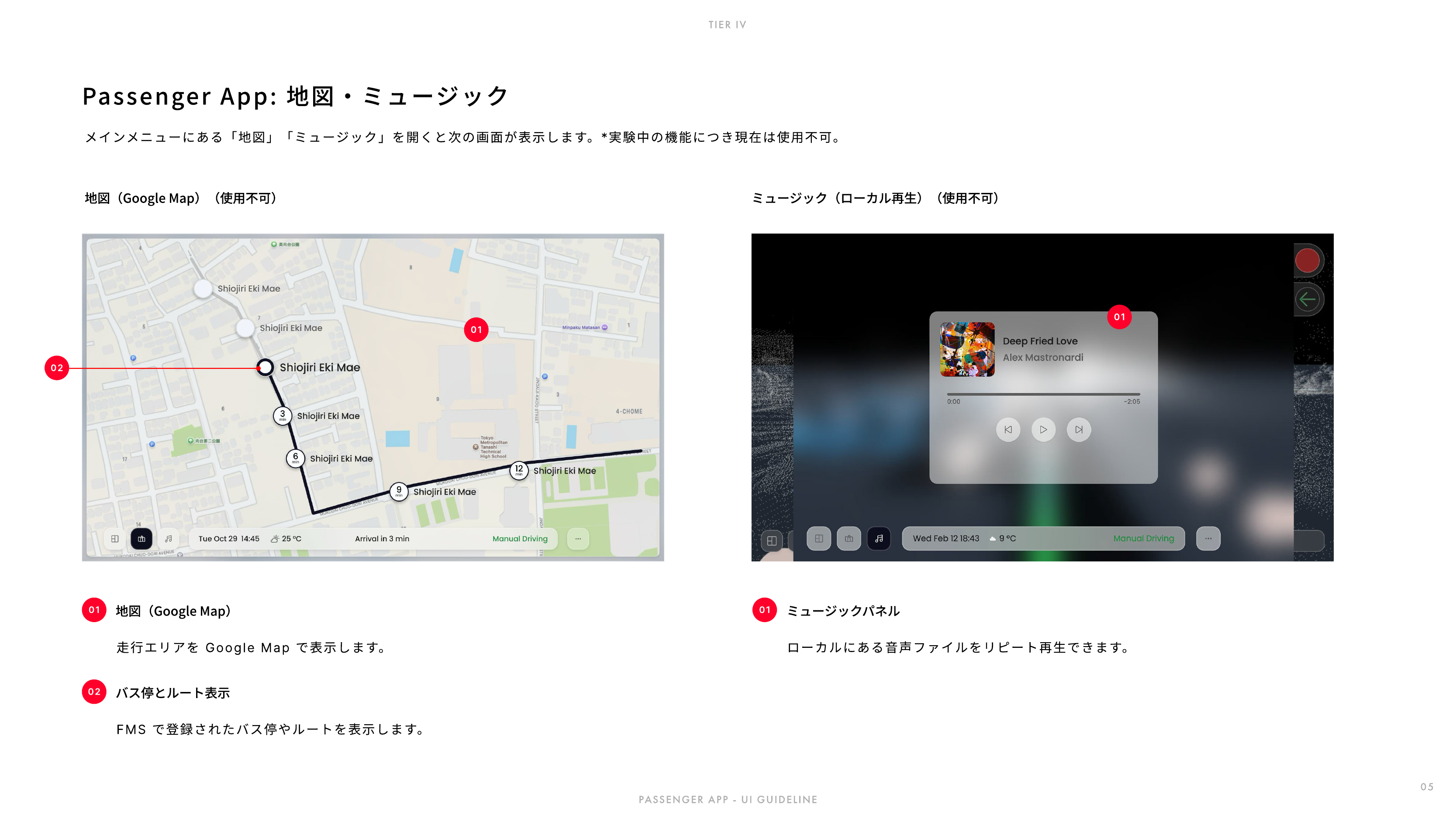Select the 3 min bus stop marker
Image resolution: width=1456 pixels, height=819 pixels.
283,416
